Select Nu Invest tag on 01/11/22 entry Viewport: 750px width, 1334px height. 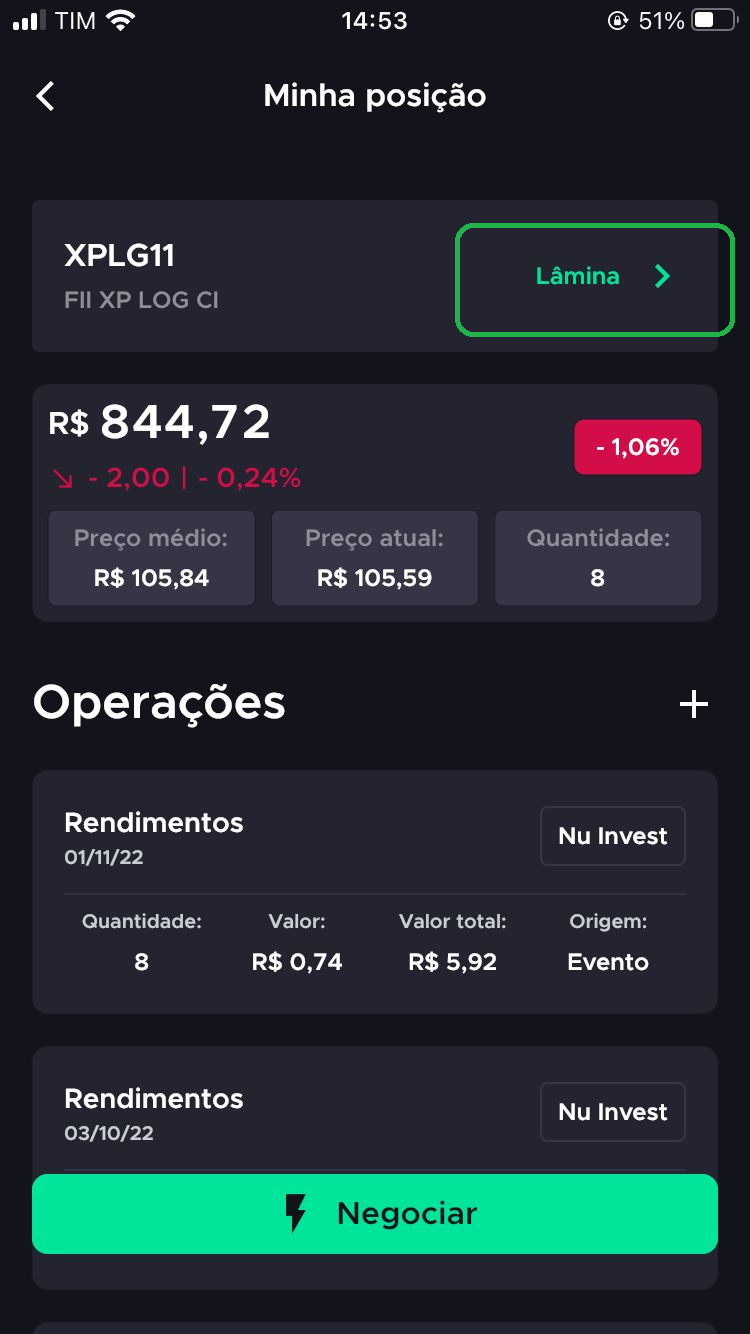(x=613, y=836)
